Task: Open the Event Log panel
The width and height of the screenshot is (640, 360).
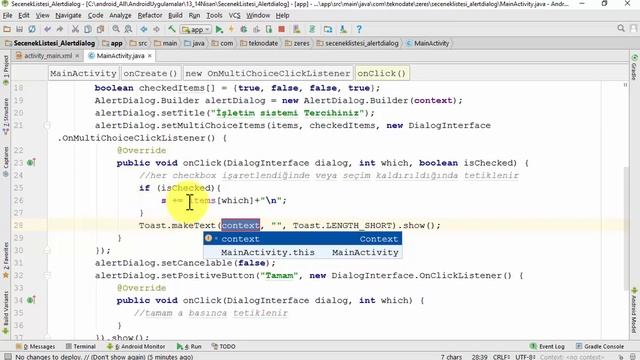Action: click(x=547, y=347)
